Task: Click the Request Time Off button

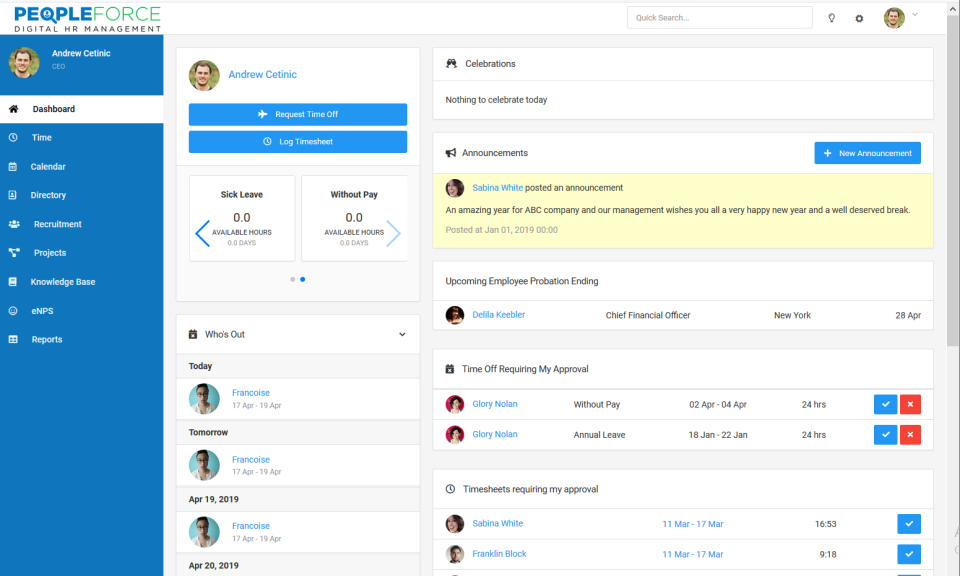Action: (x=298, y=114)
